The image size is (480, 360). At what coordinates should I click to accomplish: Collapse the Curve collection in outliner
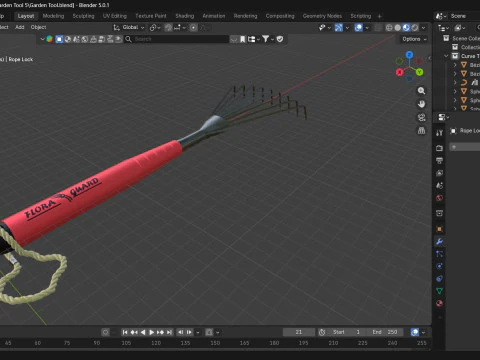(x=446, y=56)
